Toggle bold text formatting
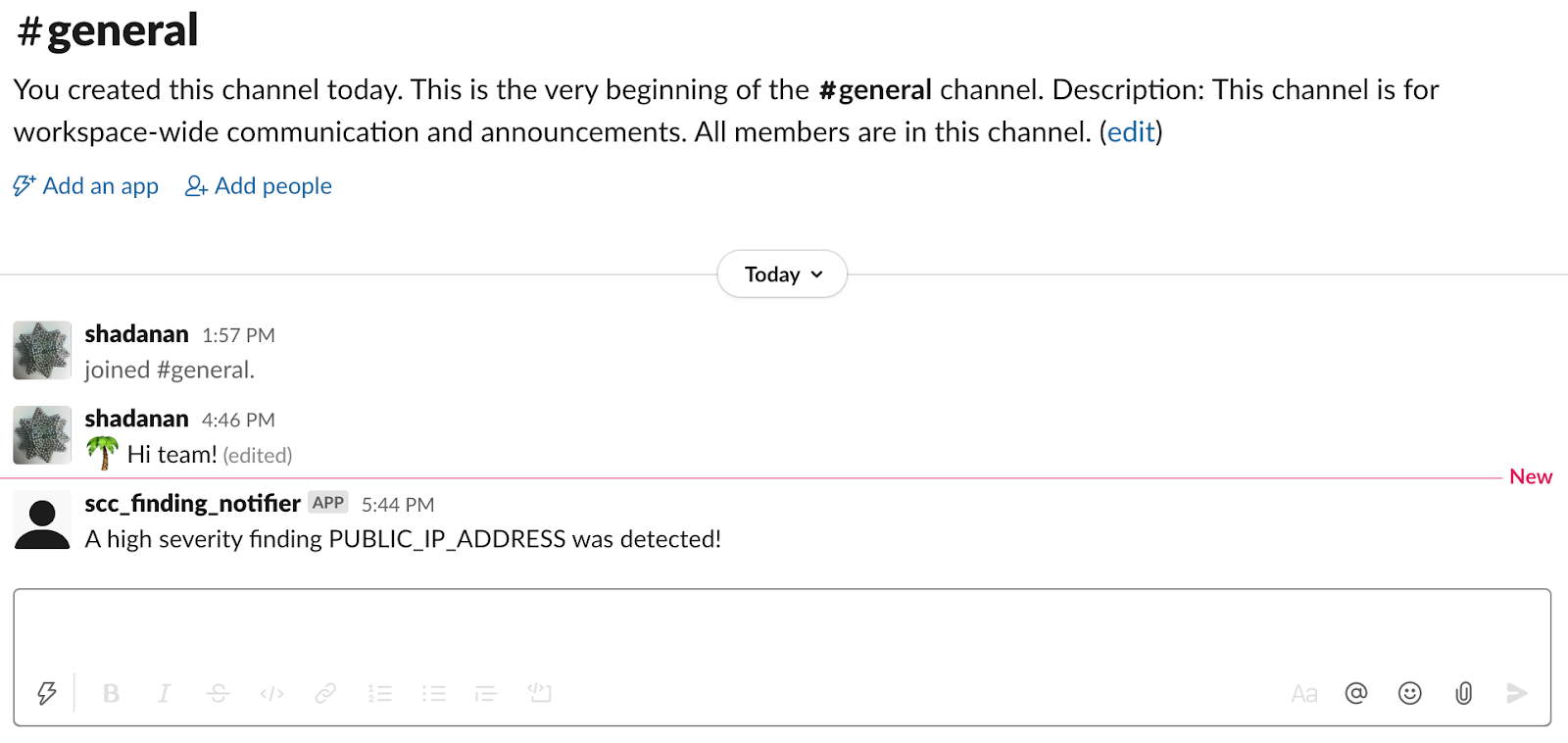This screenshot has height=743, width=1568. coord(110,693)
